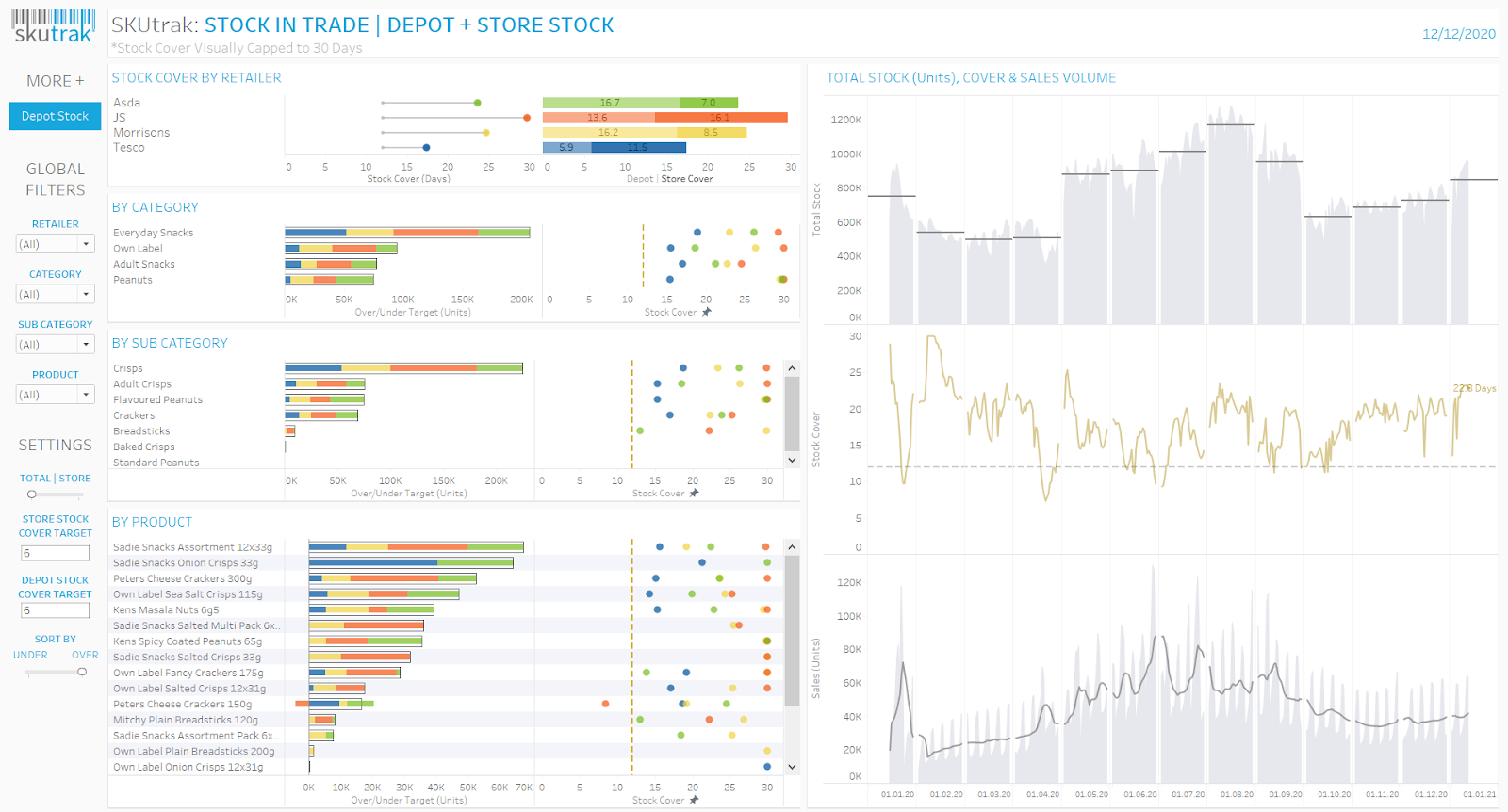Click the 22.8 Days stock cover label
Screen dimensions: 1508x812
click(x=1474, y=388)
